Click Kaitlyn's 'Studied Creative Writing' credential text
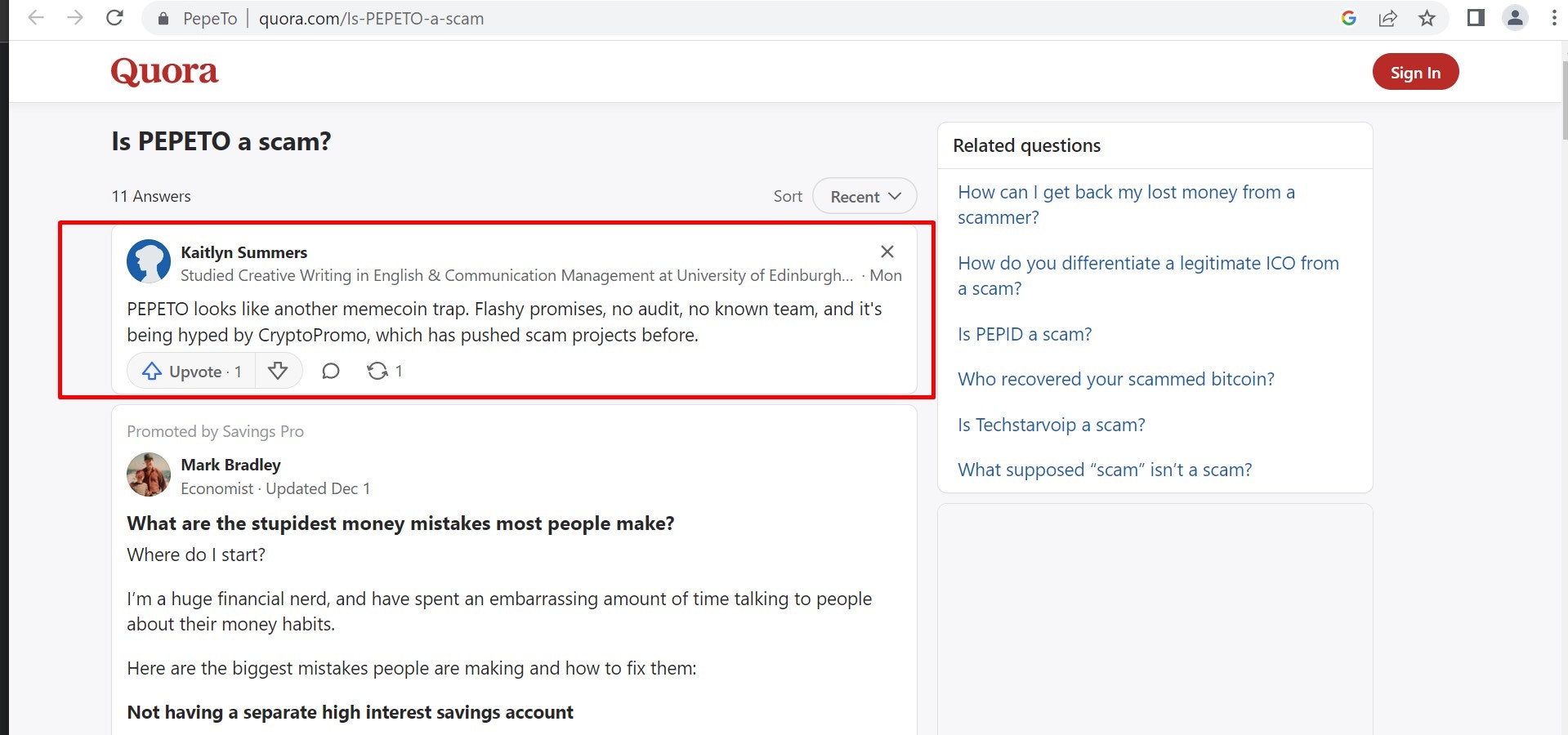This screenshot has height=735, width=1568. click(x=516, y=276)
